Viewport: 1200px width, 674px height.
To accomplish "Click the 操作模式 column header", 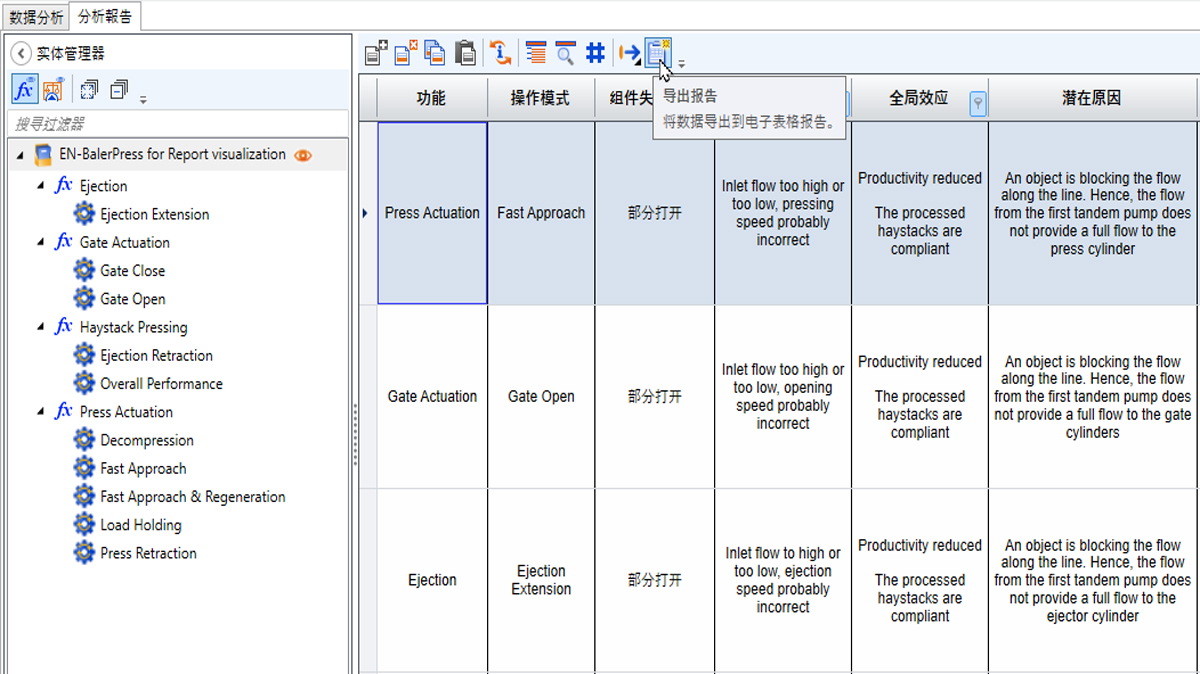I will click(x=541, y=99).
